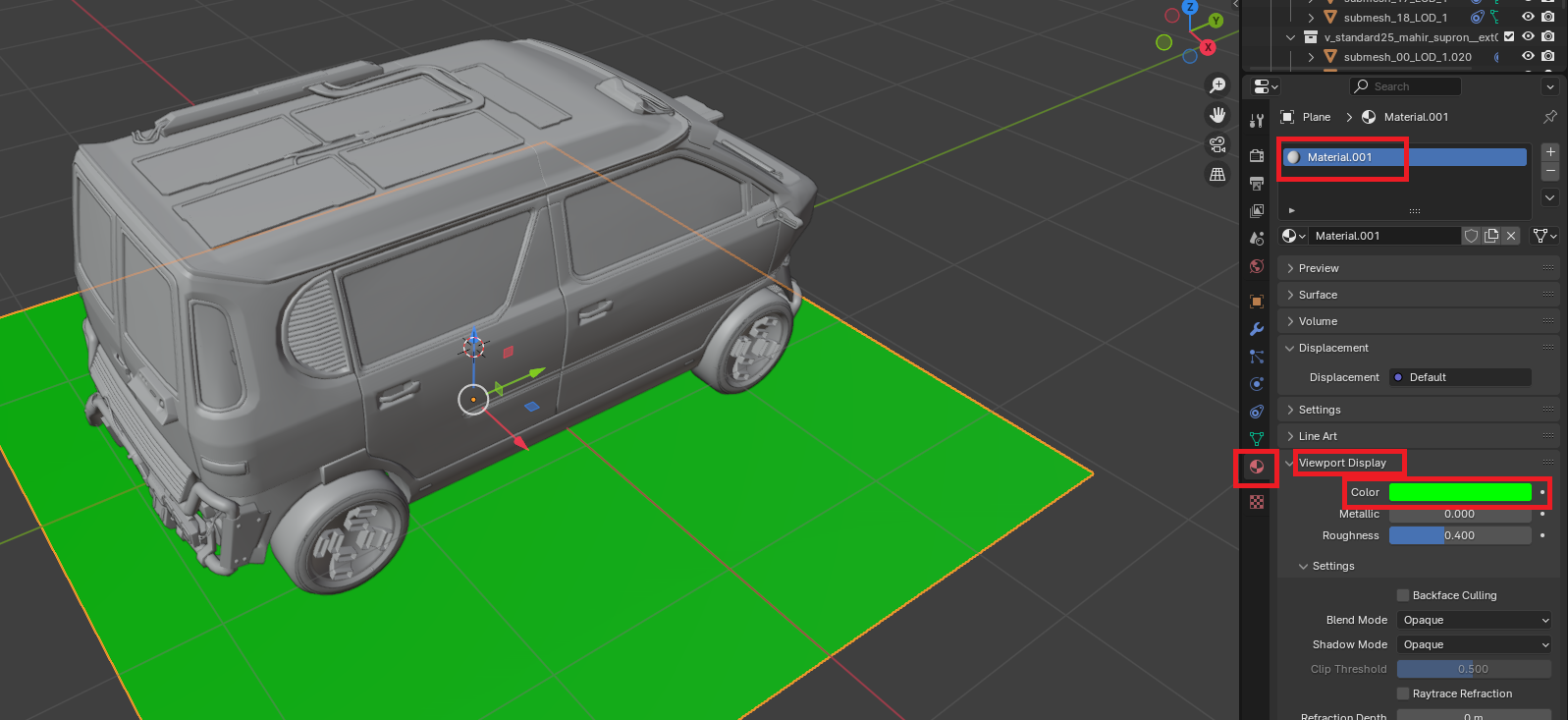
Task: Click the fake user shield icon
Action: [1471, 236]
